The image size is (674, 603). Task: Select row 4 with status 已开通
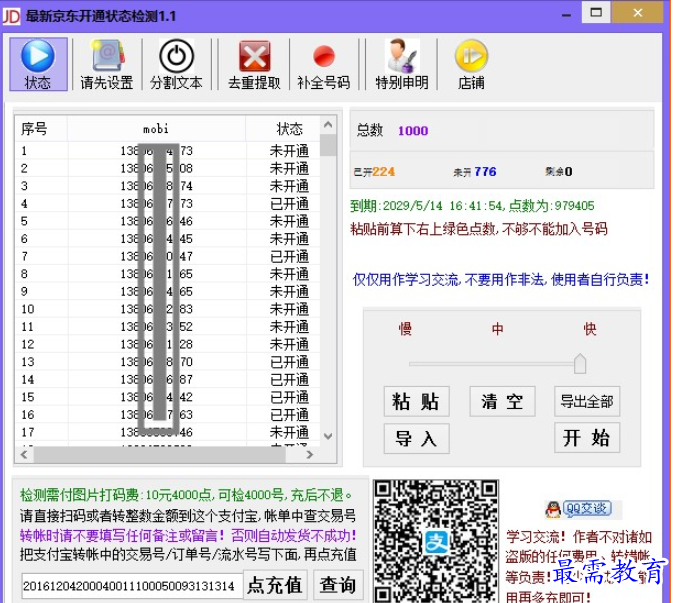pyautogui.click(x=168, y=204)
